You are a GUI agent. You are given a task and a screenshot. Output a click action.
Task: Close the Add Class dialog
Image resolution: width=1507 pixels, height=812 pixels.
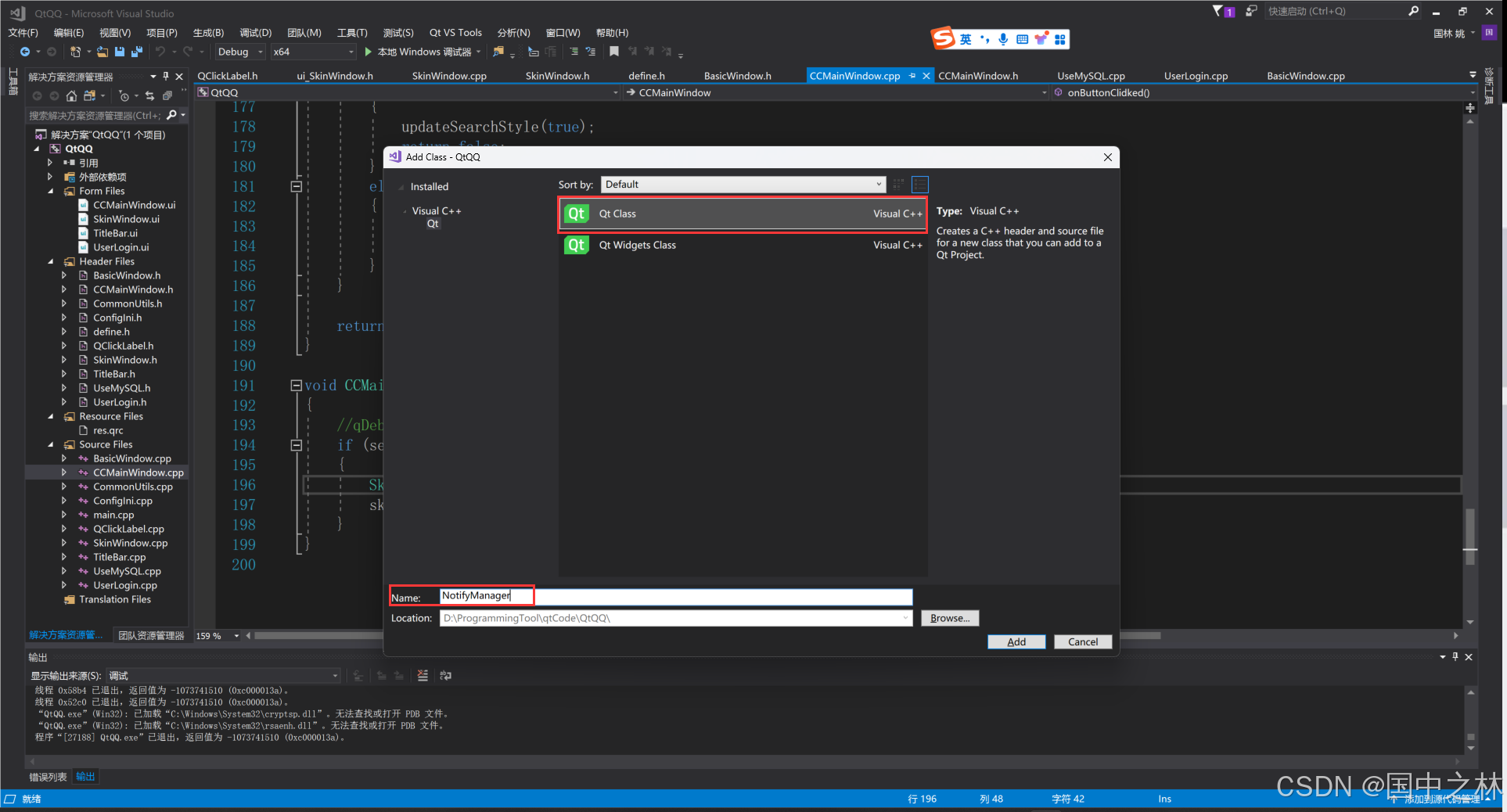1107,157
